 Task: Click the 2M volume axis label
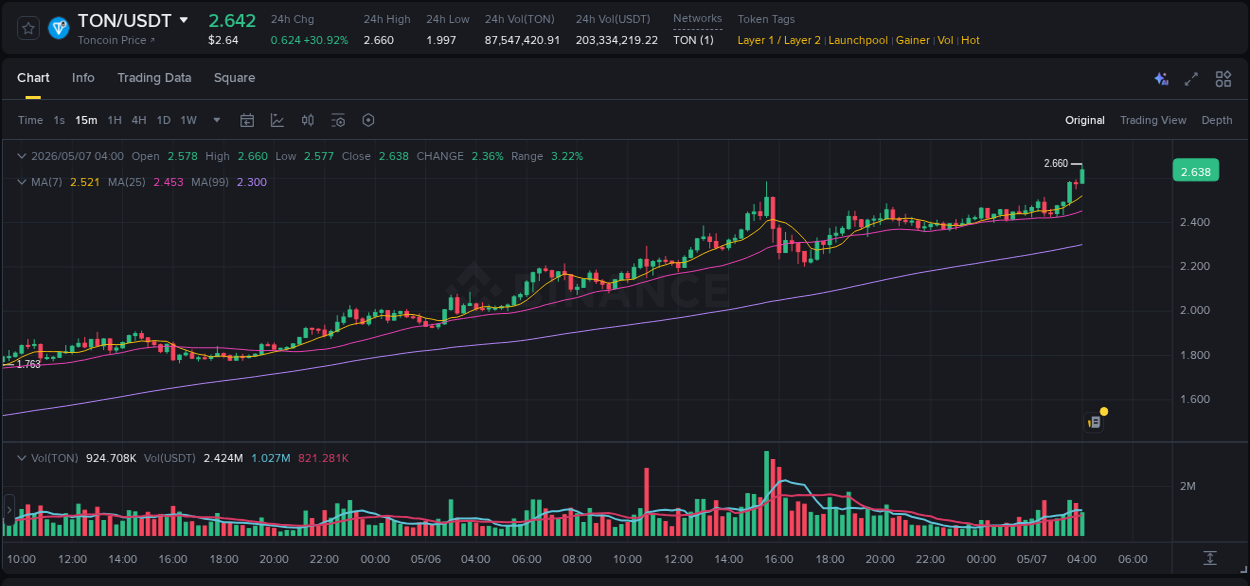[1188, 486]
